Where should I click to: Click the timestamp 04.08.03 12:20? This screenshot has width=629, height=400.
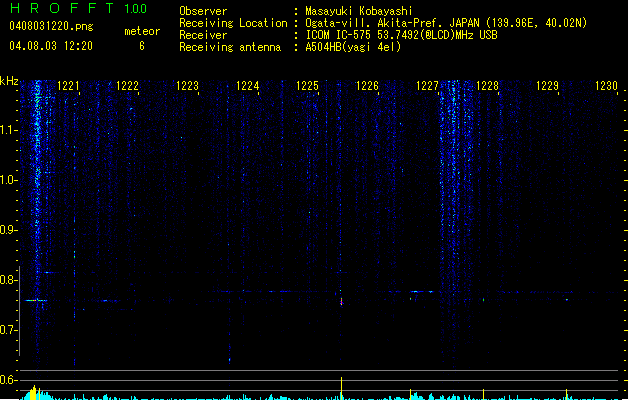tap(51, 46)
